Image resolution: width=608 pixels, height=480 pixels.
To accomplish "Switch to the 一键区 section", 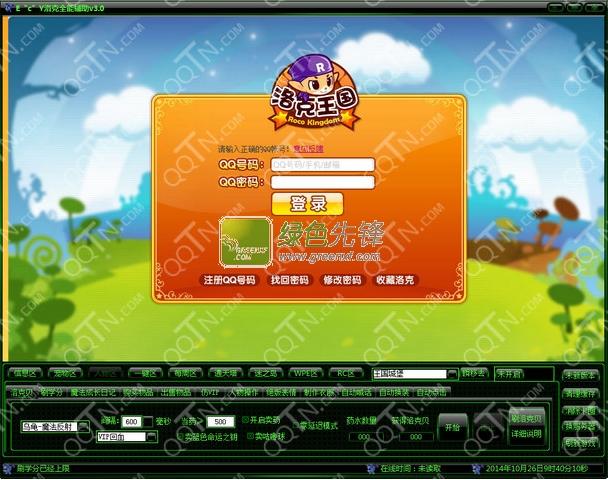I will (145, 373).
